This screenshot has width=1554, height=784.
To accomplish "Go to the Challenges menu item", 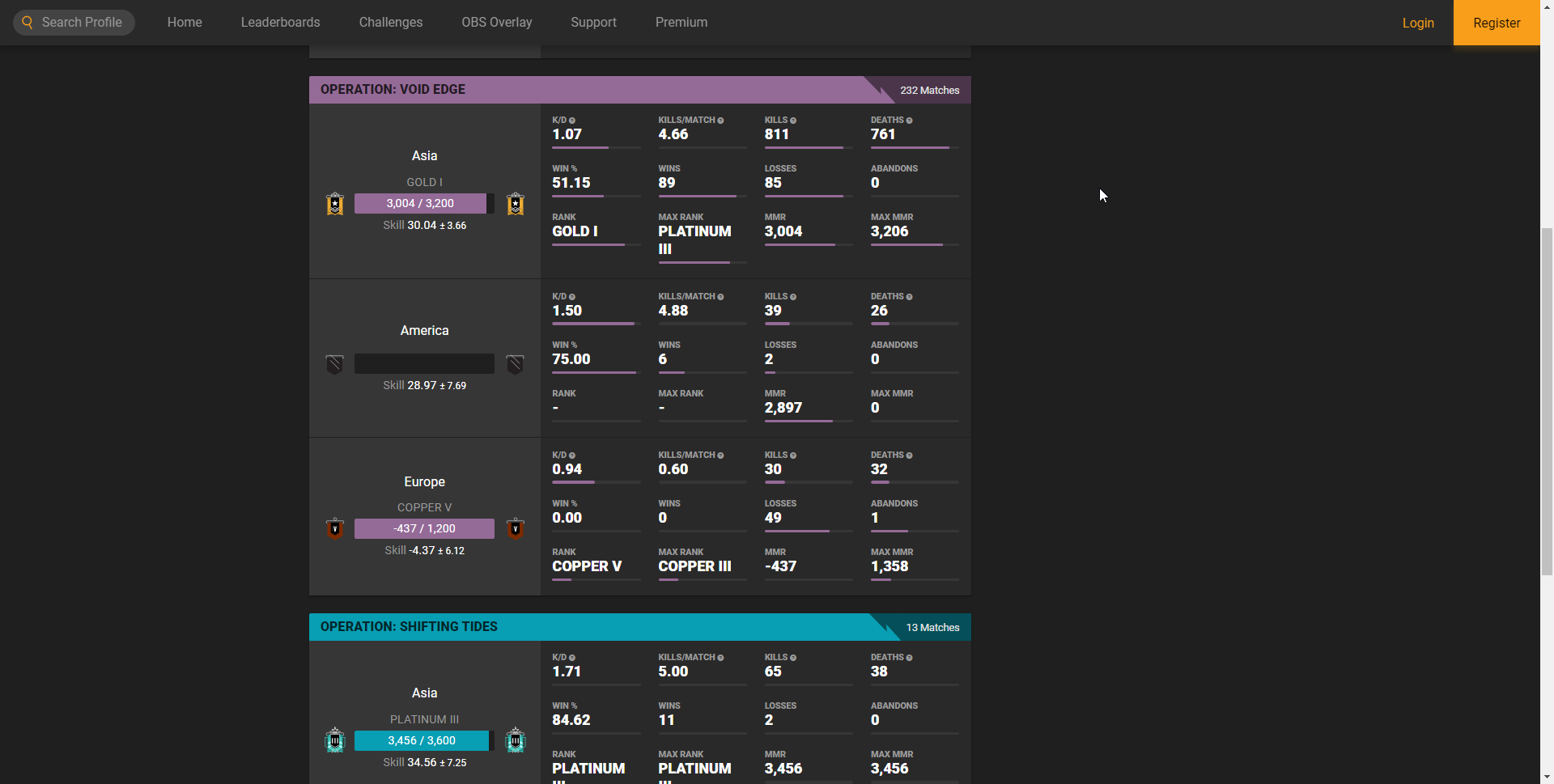I will point(391,23).
